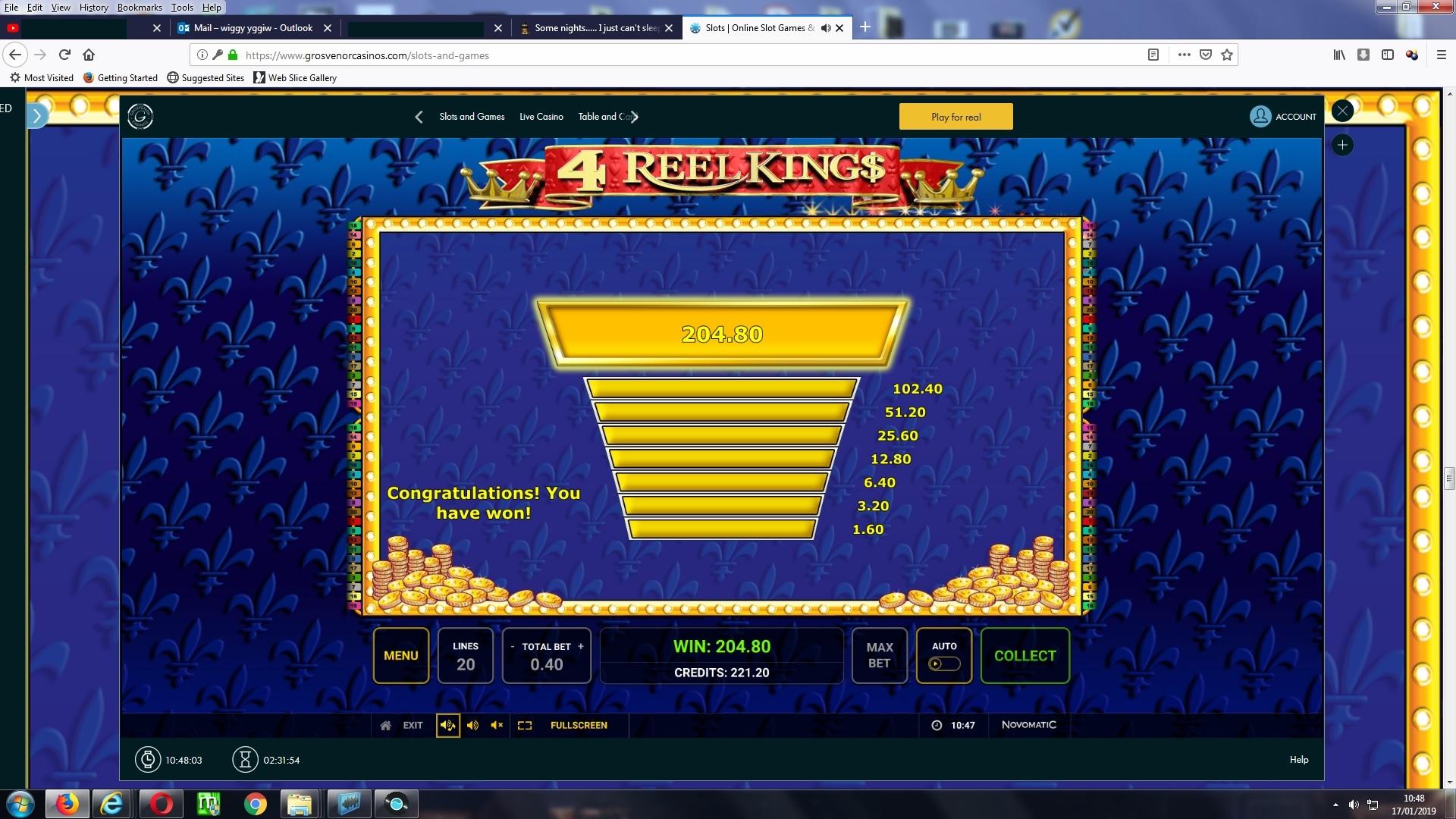The image size is (1456, 819).
Task: Open Internet Explorer from taskbar
Action: (x=112, y=804)
